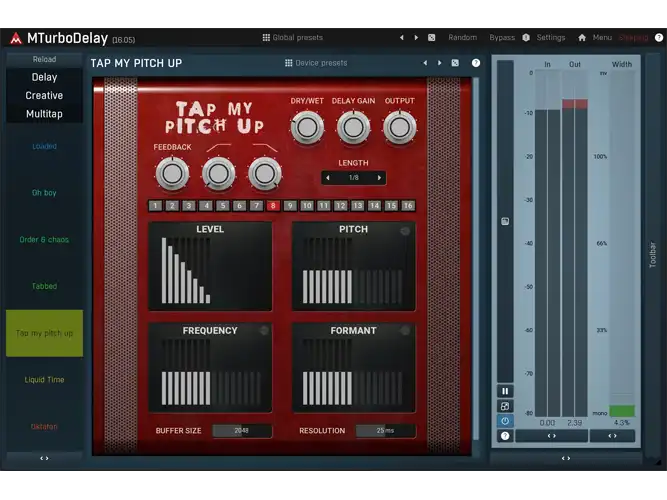The width and height of the screenshot is (667, 500).
Task: Click the low-pass filter knob
Action: [x=265, y=173]
